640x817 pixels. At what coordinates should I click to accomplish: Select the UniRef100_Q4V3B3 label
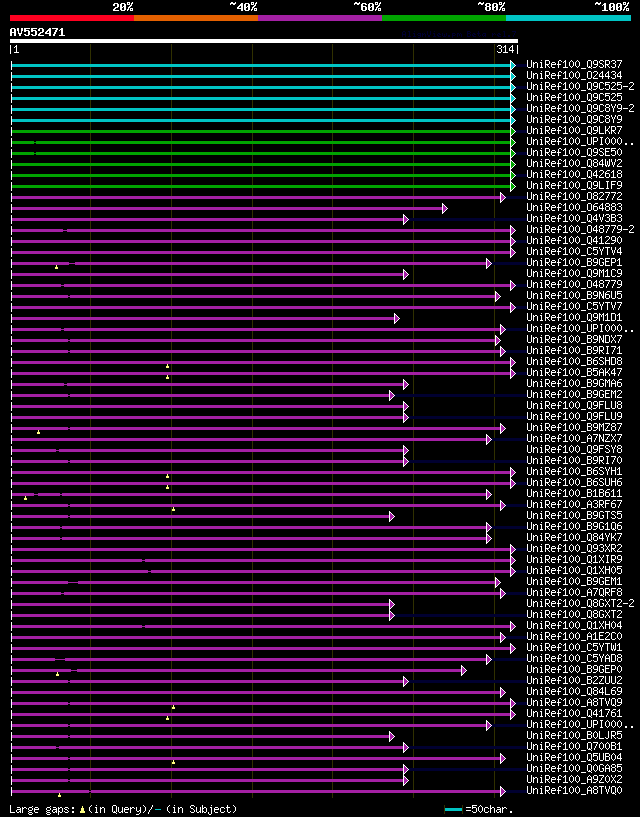tap(574, 218)
